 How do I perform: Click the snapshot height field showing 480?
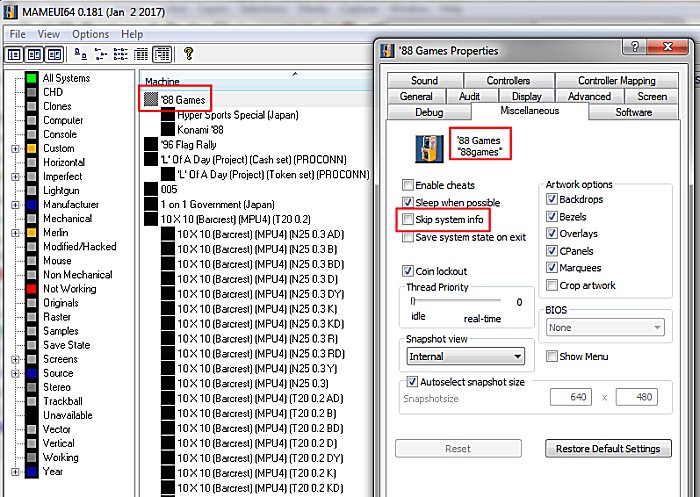click(x=637, y=397)
